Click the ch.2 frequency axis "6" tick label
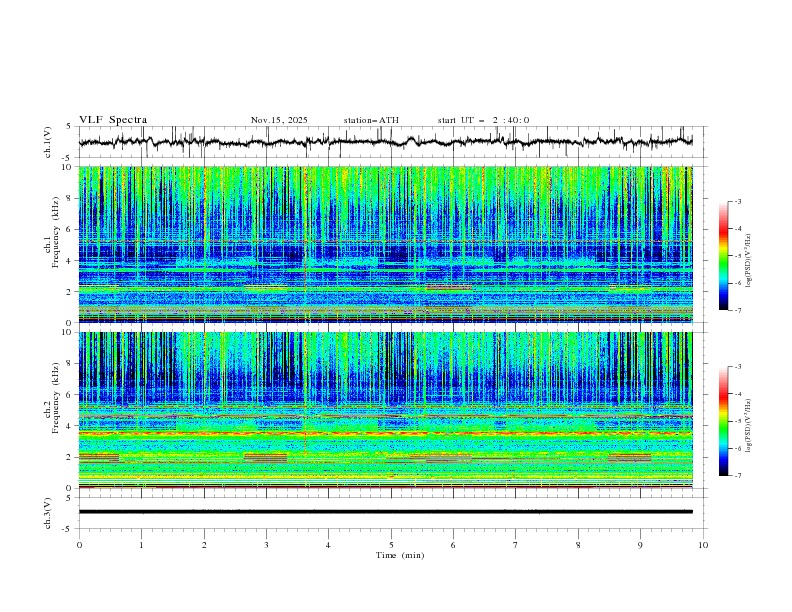792x612 pixels. [71, 394]
